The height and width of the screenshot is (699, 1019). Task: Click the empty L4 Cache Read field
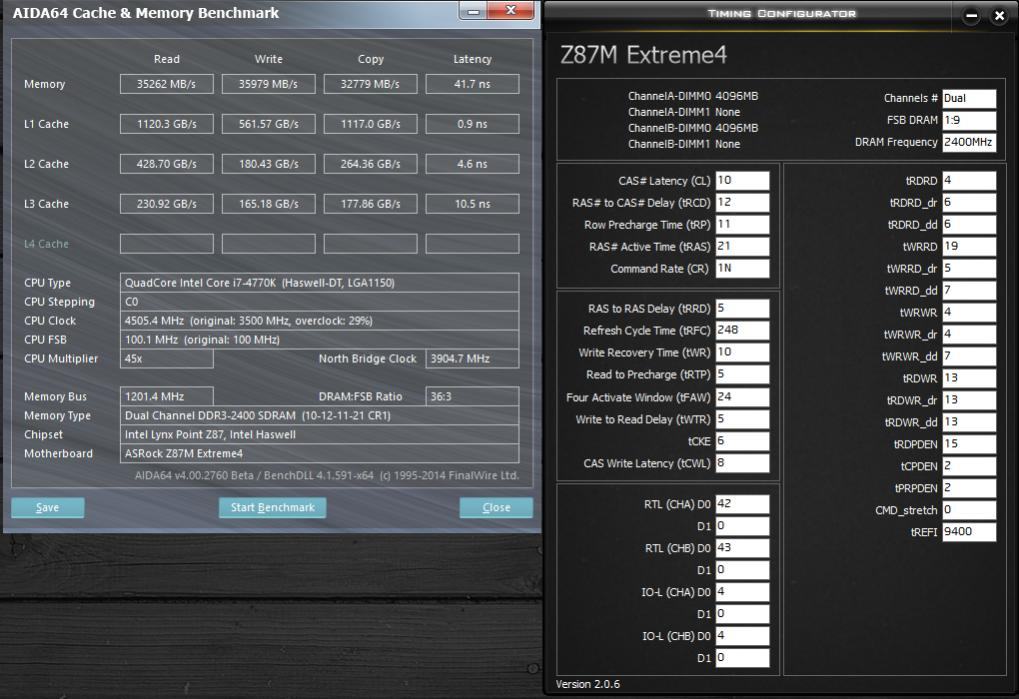point(166,244)
